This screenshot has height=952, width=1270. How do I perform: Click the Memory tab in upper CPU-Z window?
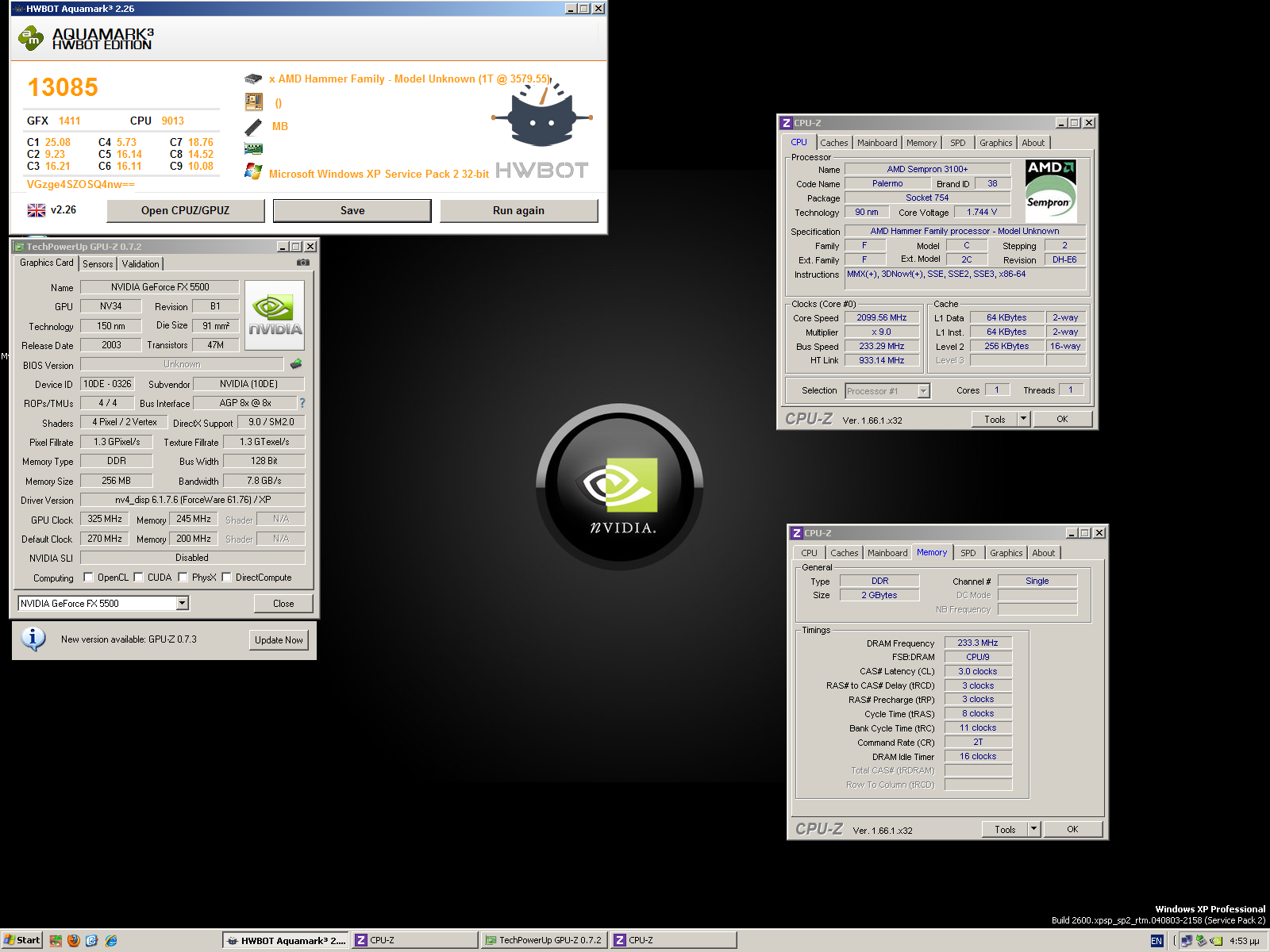point(921,143)
